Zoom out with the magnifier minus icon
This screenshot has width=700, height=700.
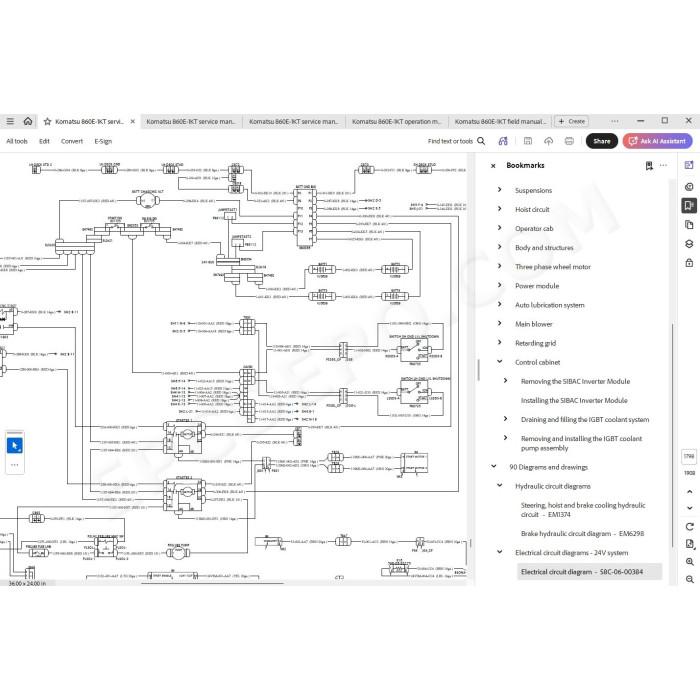[x=690, y=579]
